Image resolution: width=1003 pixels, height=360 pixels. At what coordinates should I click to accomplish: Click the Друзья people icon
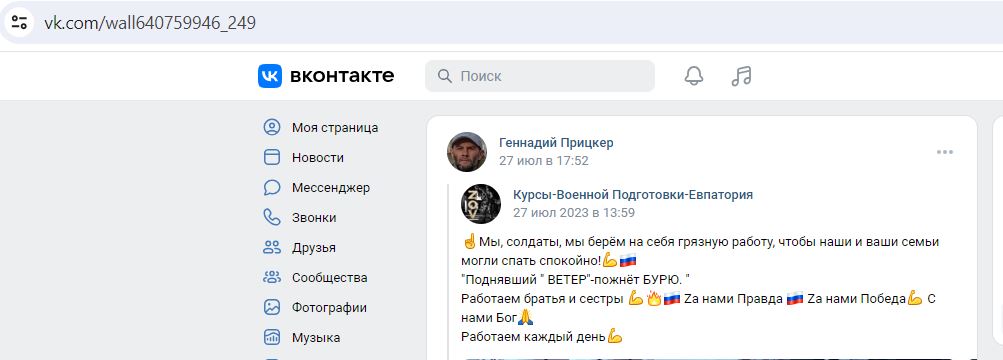point(272,247)
